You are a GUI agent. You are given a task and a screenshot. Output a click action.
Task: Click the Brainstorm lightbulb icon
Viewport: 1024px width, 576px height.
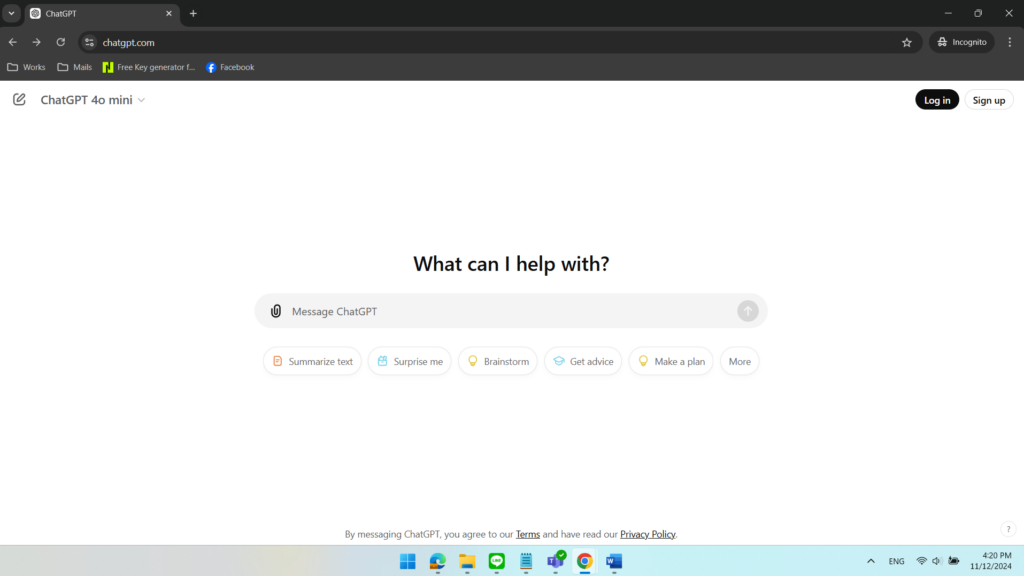click(473, 361)
